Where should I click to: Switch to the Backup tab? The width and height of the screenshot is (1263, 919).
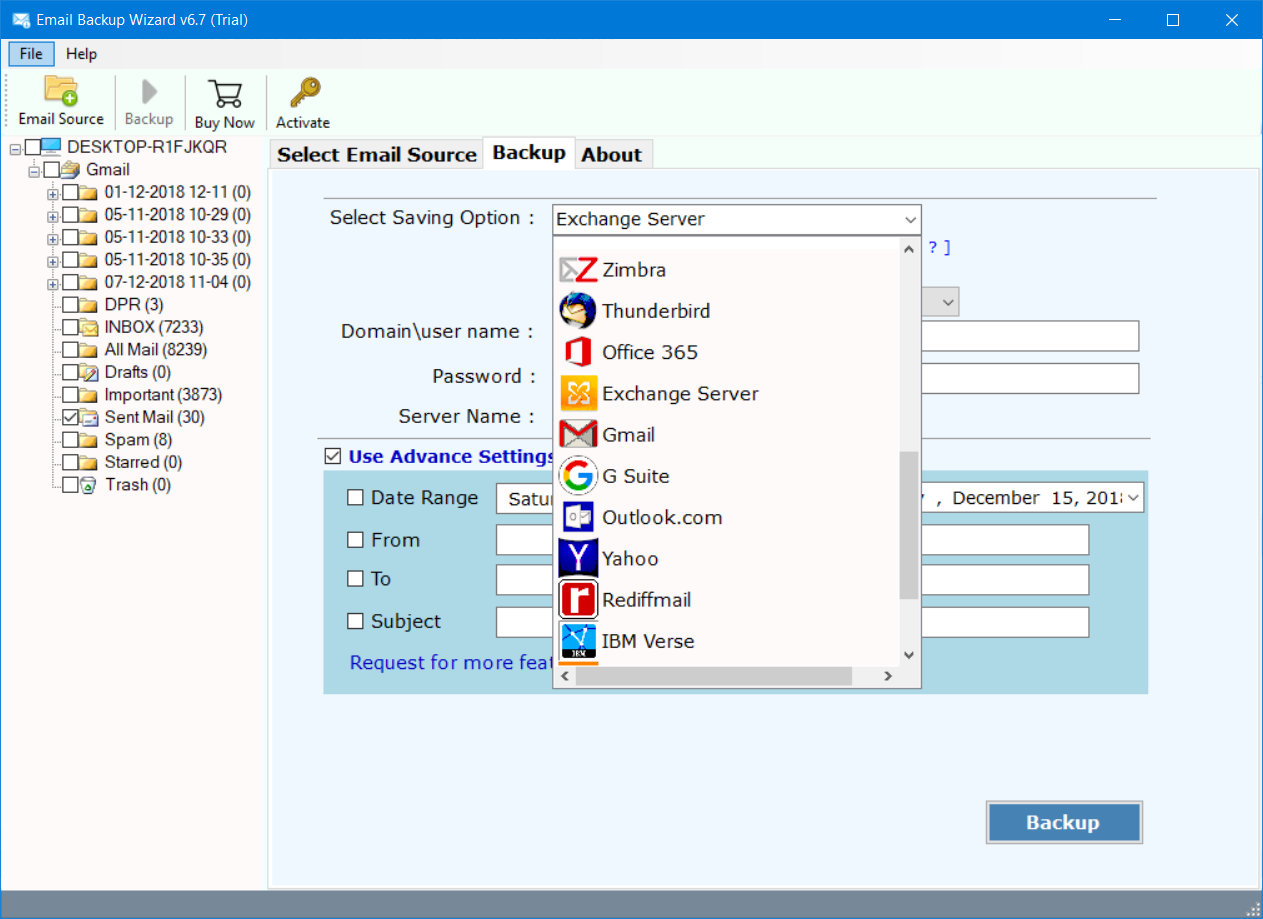click(x=529, y=152)
